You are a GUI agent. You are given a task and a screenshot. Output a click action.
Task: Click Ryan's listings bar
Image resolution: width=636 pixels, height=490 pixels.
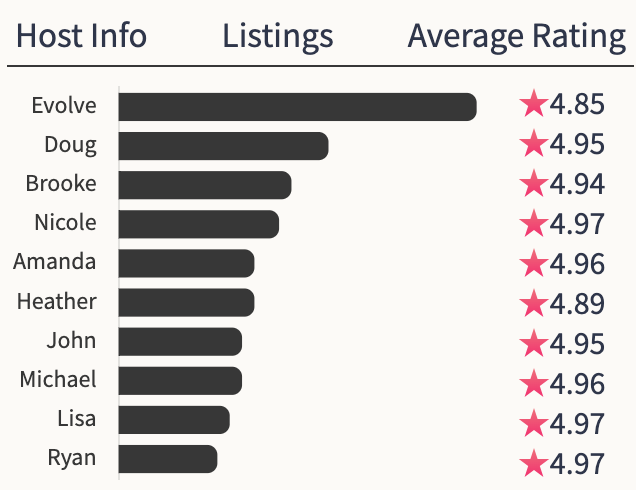168,458
